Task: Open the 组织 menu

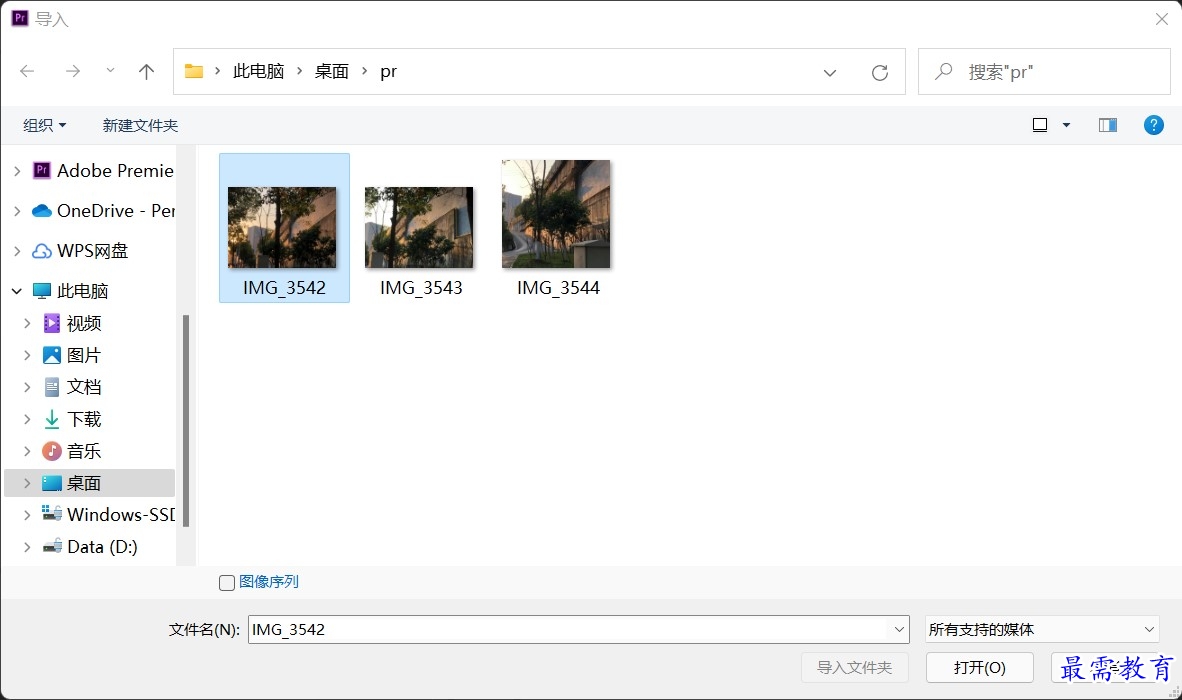Action: pyautogui.click(x=44, y=125)
